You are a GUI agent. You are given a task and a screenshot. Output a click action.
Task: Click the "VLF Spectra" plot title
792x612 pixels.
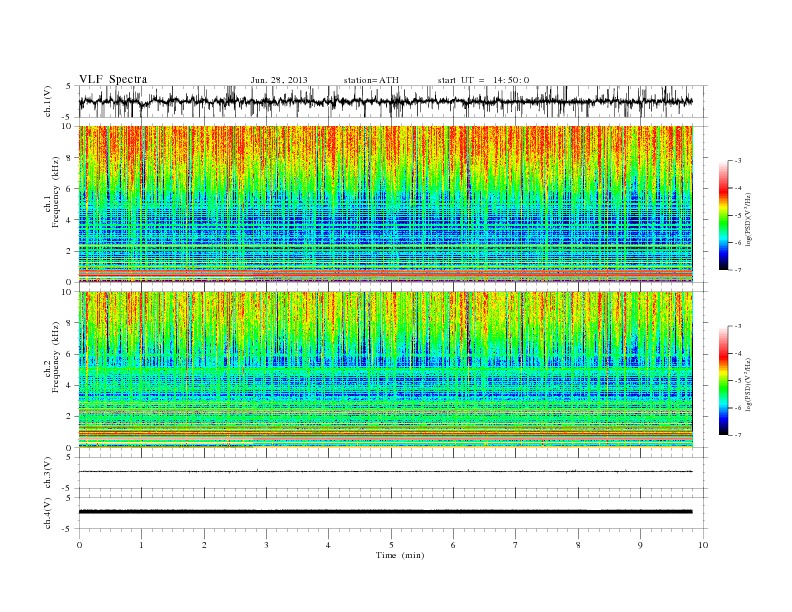(x=113, y=79)
